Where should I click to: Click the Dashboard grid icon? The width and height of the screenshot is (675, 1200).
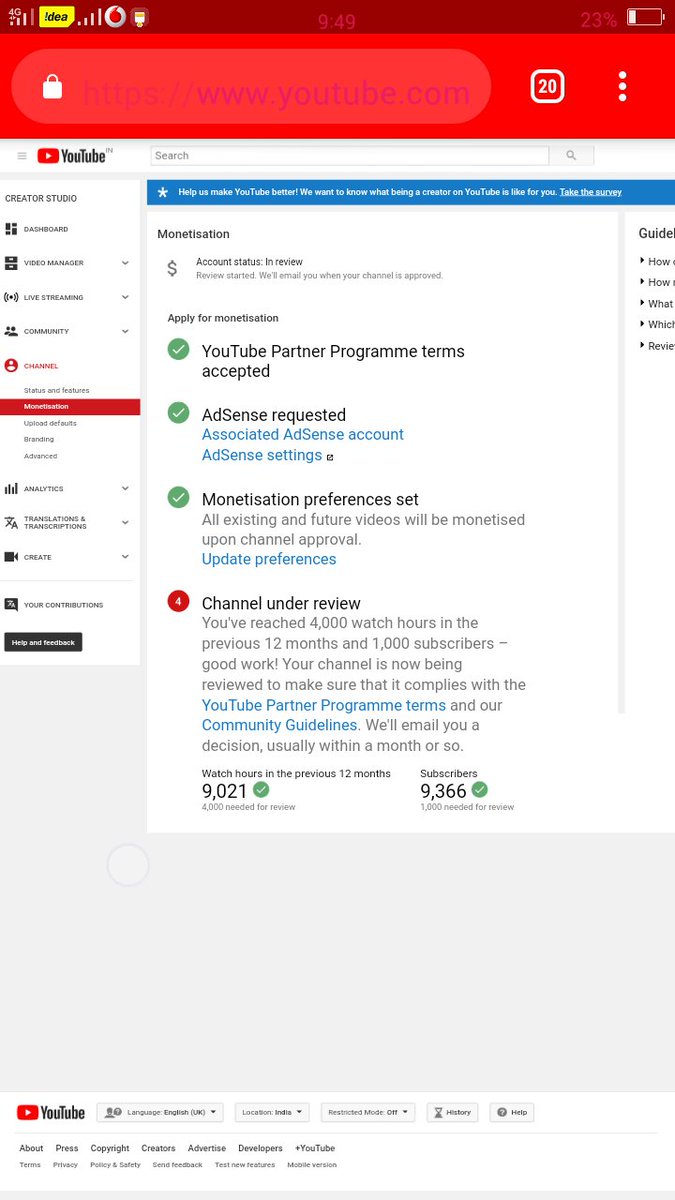(x=11, y=229)
